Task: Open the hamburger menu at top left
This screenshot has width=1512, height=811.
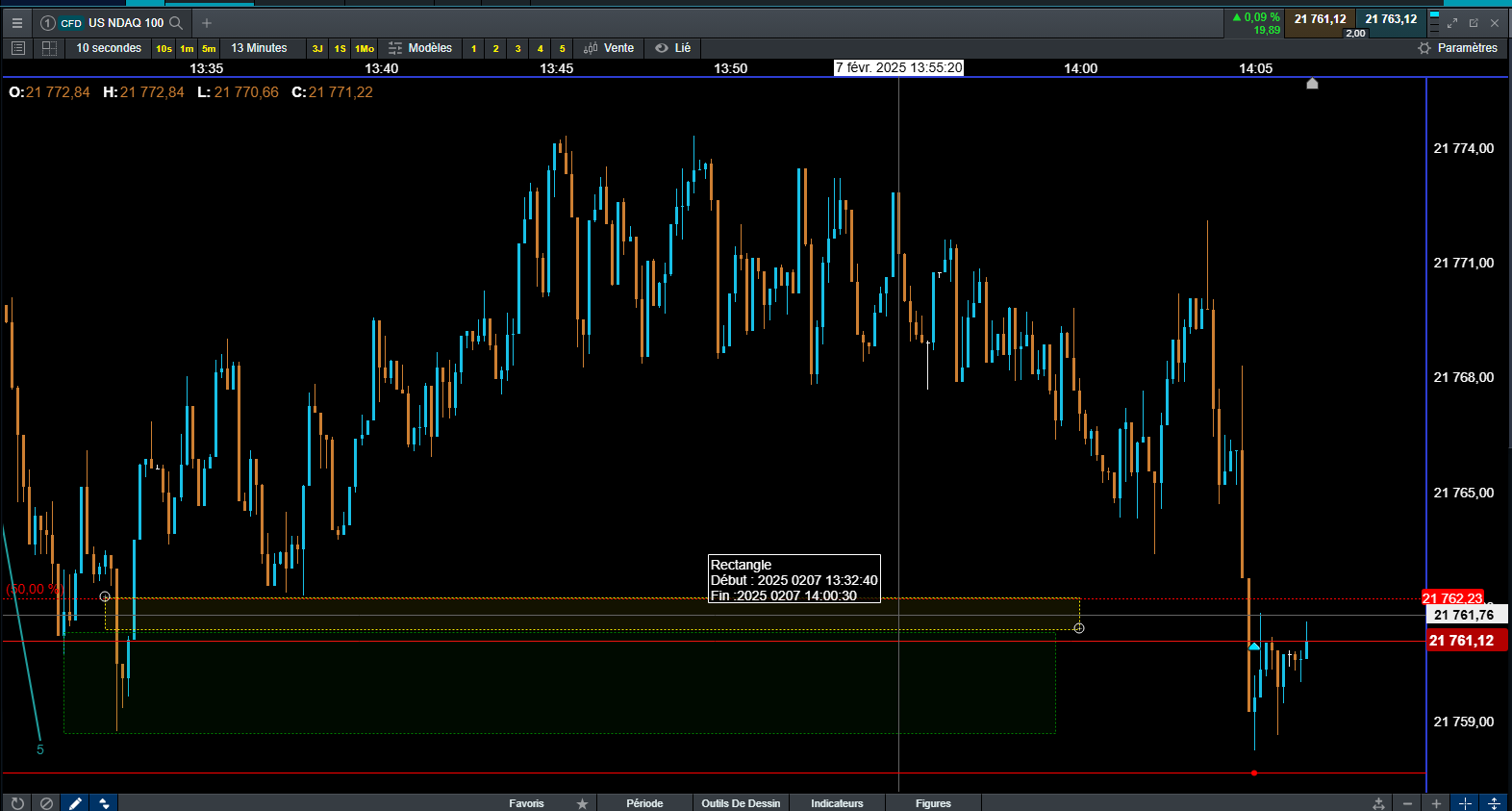Action: coord(16,23)
